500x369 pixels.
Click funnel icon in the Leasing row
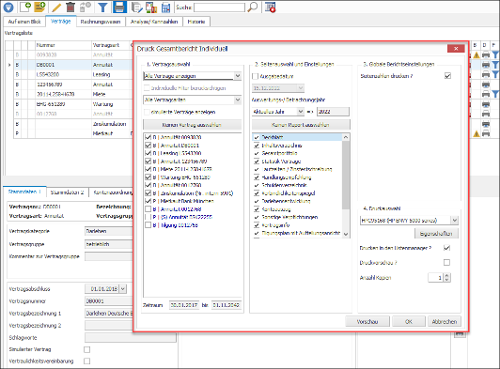click(x=495, y=74)
